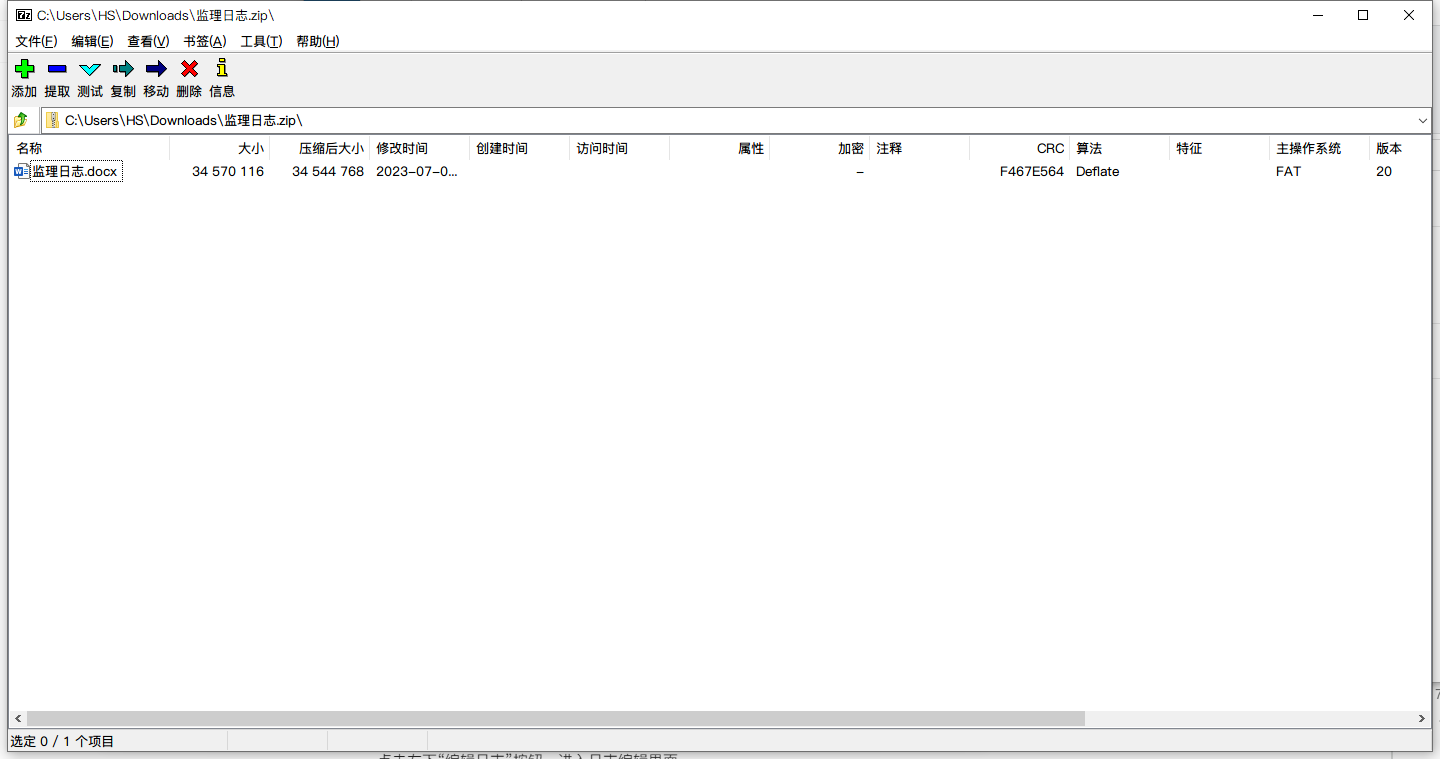Sort by 算法 column header
Screen dimensions: 1440x759
1119,148
